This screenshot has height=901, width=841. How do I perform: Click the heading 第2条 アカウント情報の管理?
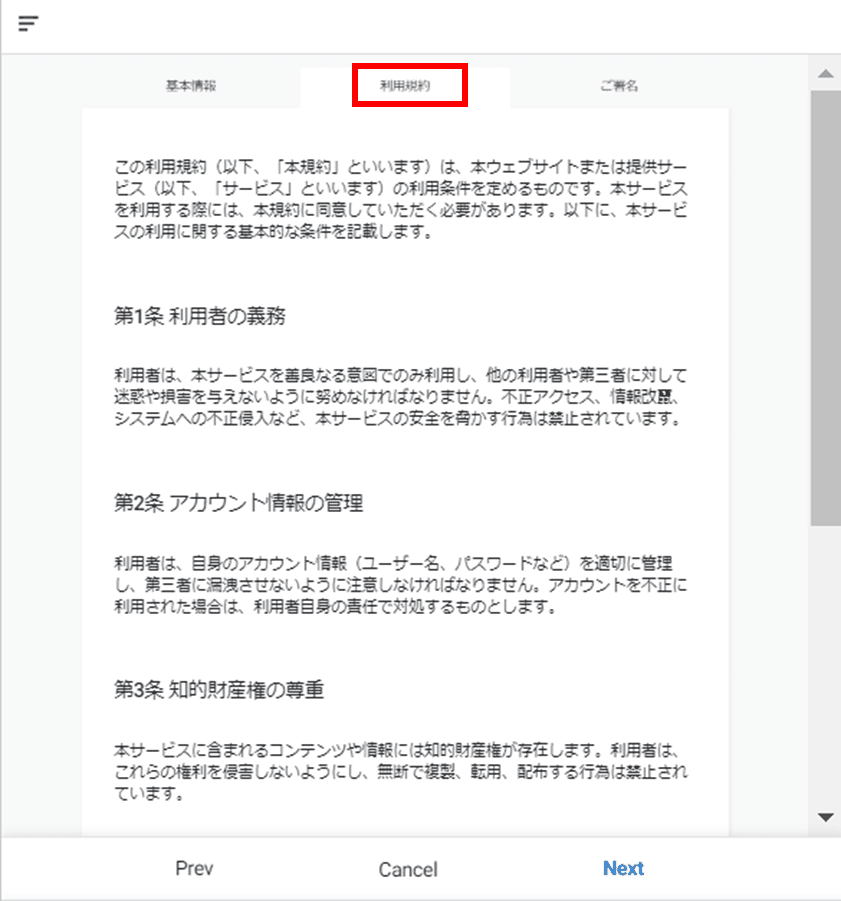click(238, 503)
